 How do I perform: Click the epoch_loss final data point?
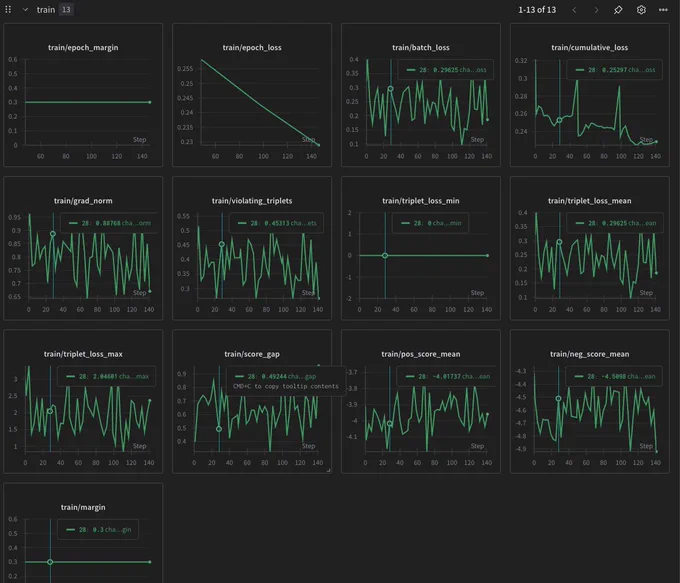pos(319,145)
